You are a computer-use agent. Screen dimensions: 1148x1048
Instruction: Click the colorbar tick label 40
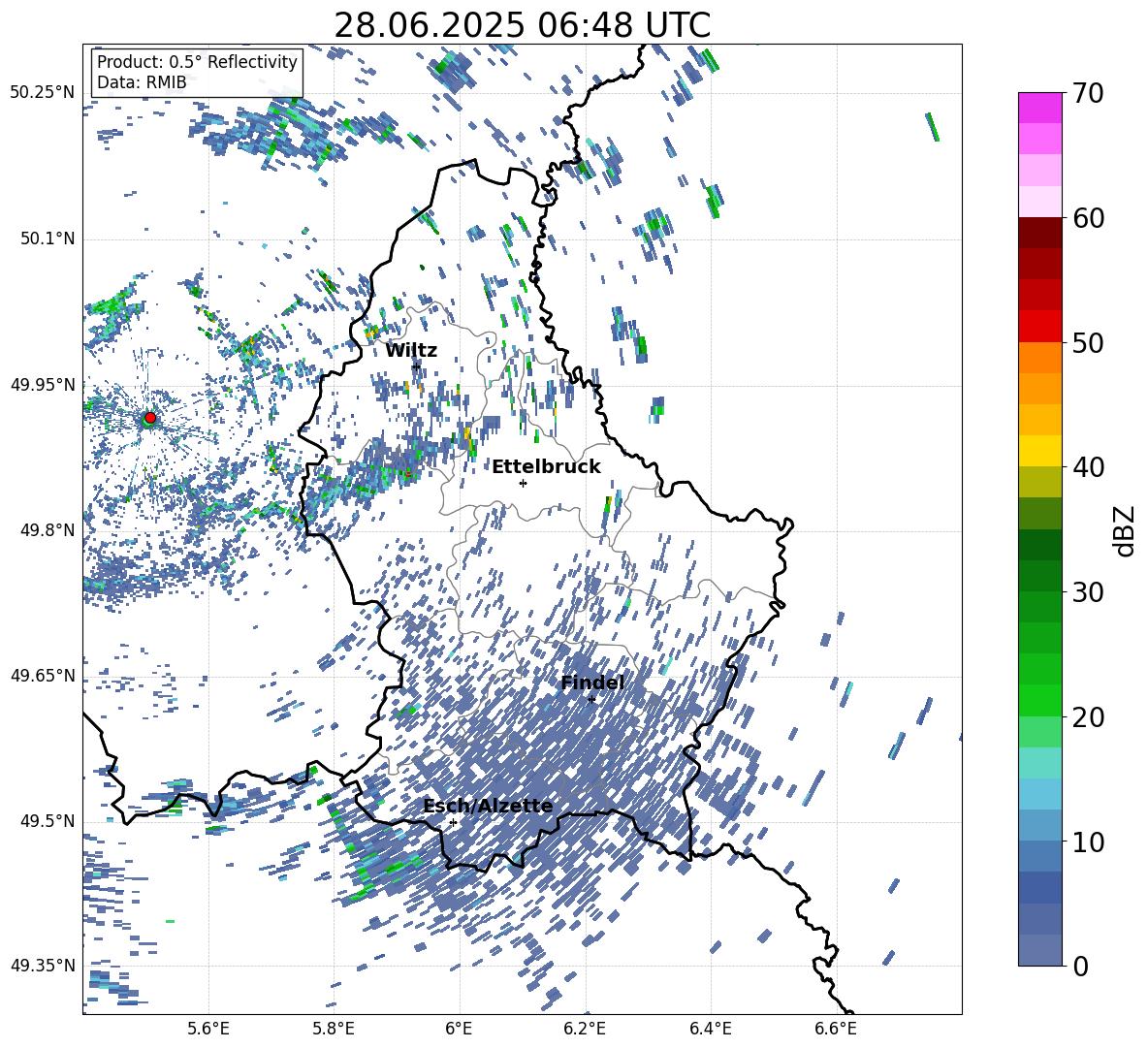[1088, 467]
